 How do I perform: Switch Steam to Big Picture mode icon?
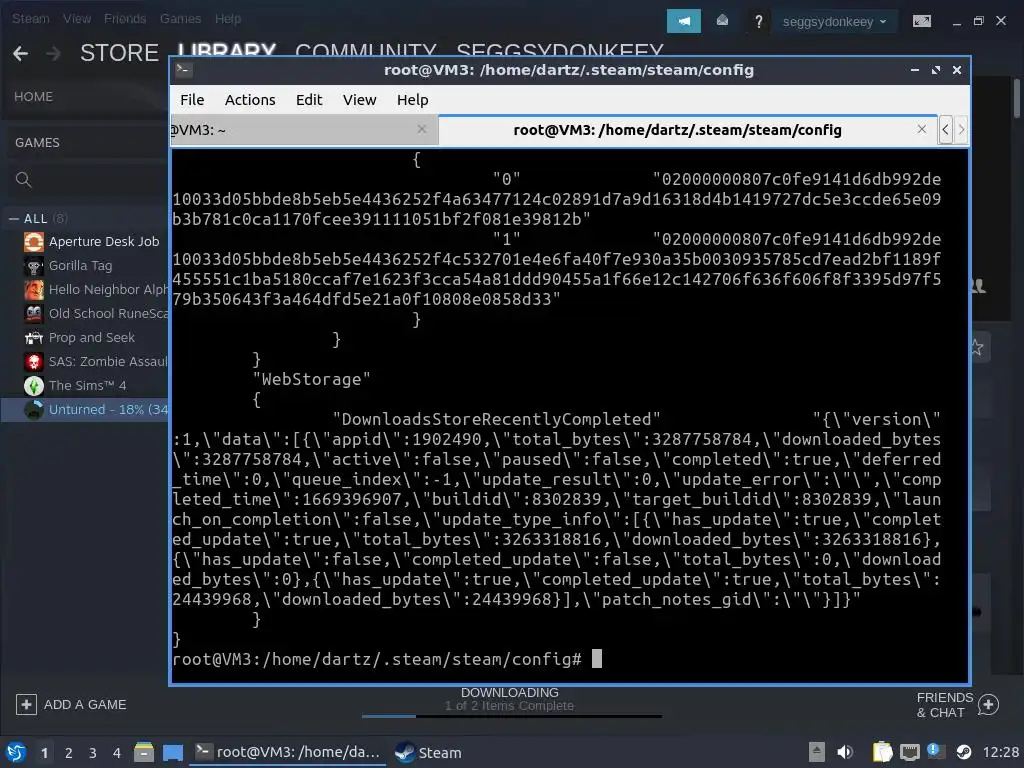point(921,22)
